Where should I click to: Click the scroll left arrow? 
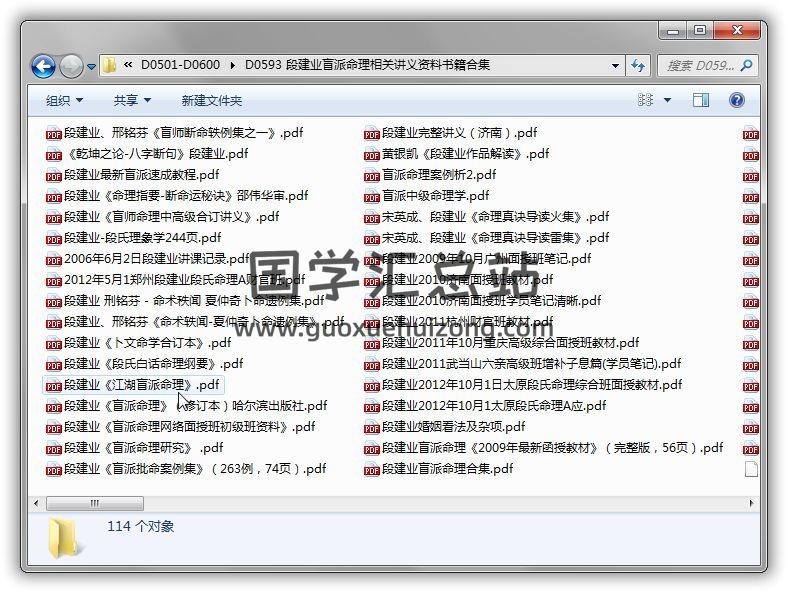click(36, 503)
